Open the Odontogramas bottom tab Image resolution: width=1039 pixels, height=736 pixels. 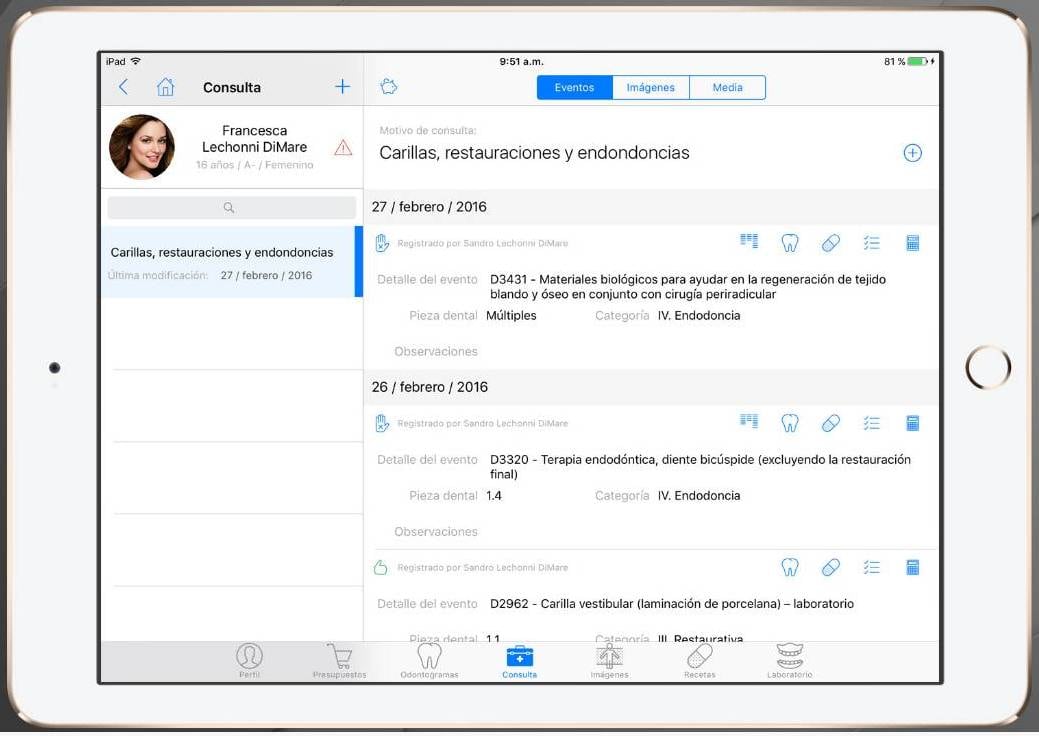pos(428,661)
